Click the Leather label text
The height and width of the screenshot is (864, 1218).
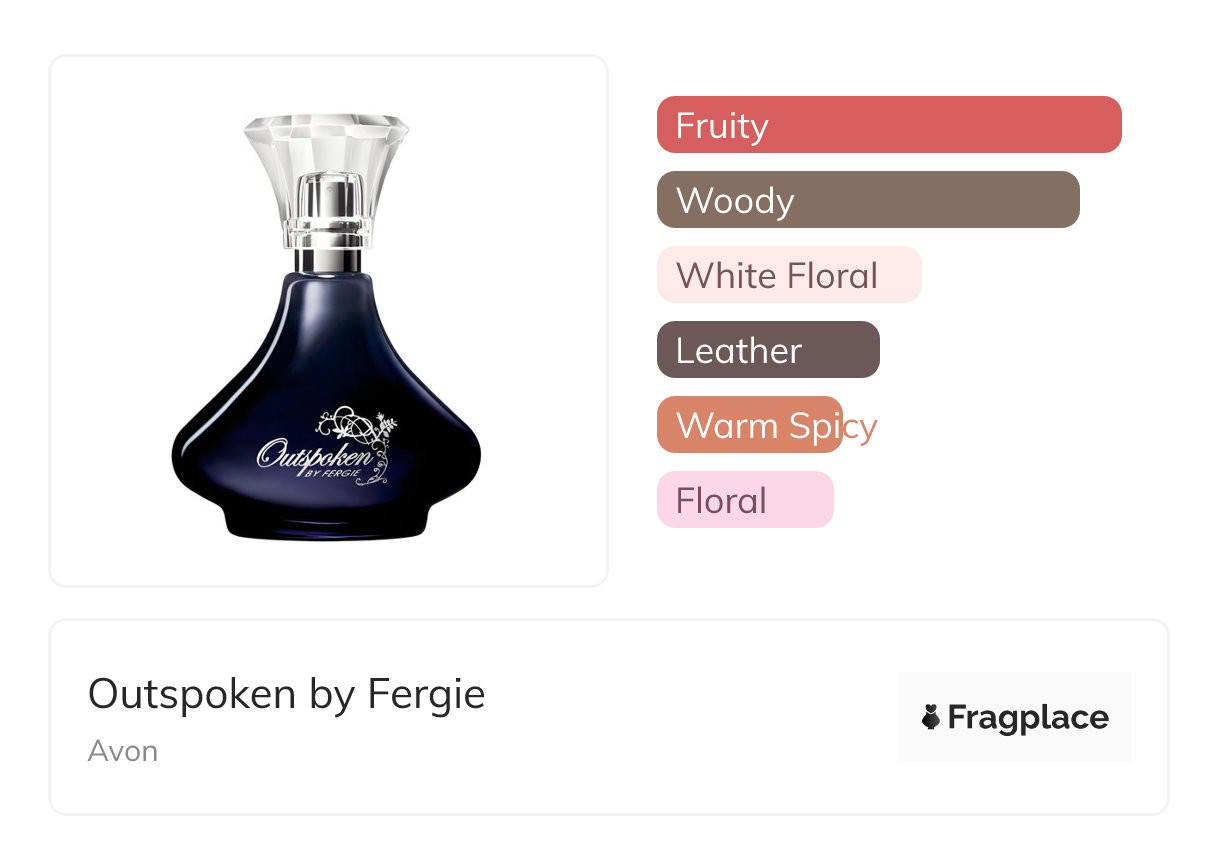point(739,351)
